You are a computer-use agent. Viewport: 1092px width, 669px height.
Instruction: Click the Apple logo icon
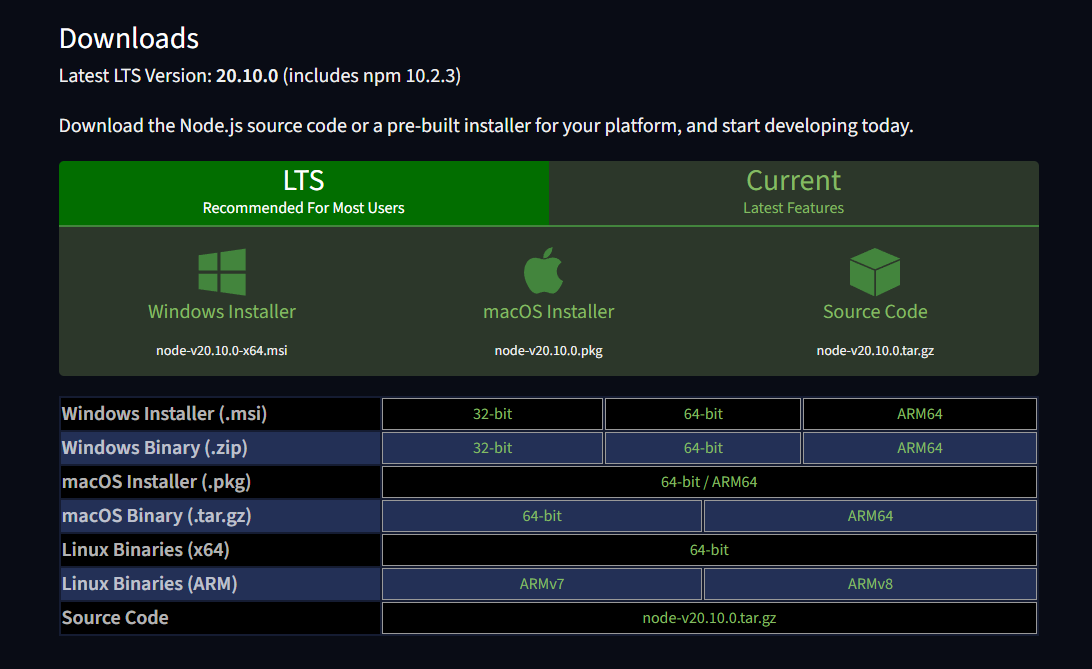[x=543, y=271]
